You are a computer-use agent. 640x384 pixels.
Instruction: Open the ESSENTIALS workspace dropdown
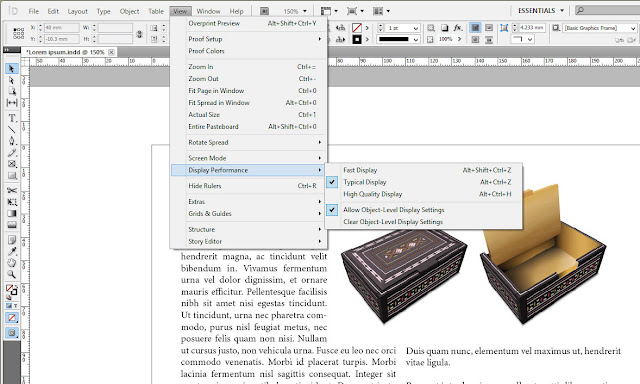541,11
